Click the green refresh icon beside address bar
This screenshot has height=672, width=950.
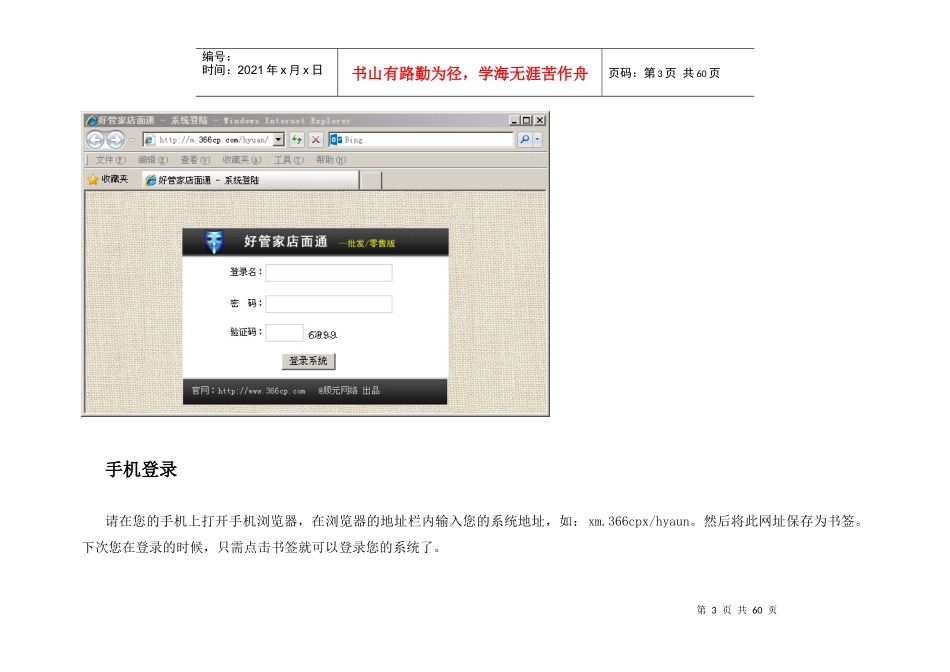pos(297,140)
